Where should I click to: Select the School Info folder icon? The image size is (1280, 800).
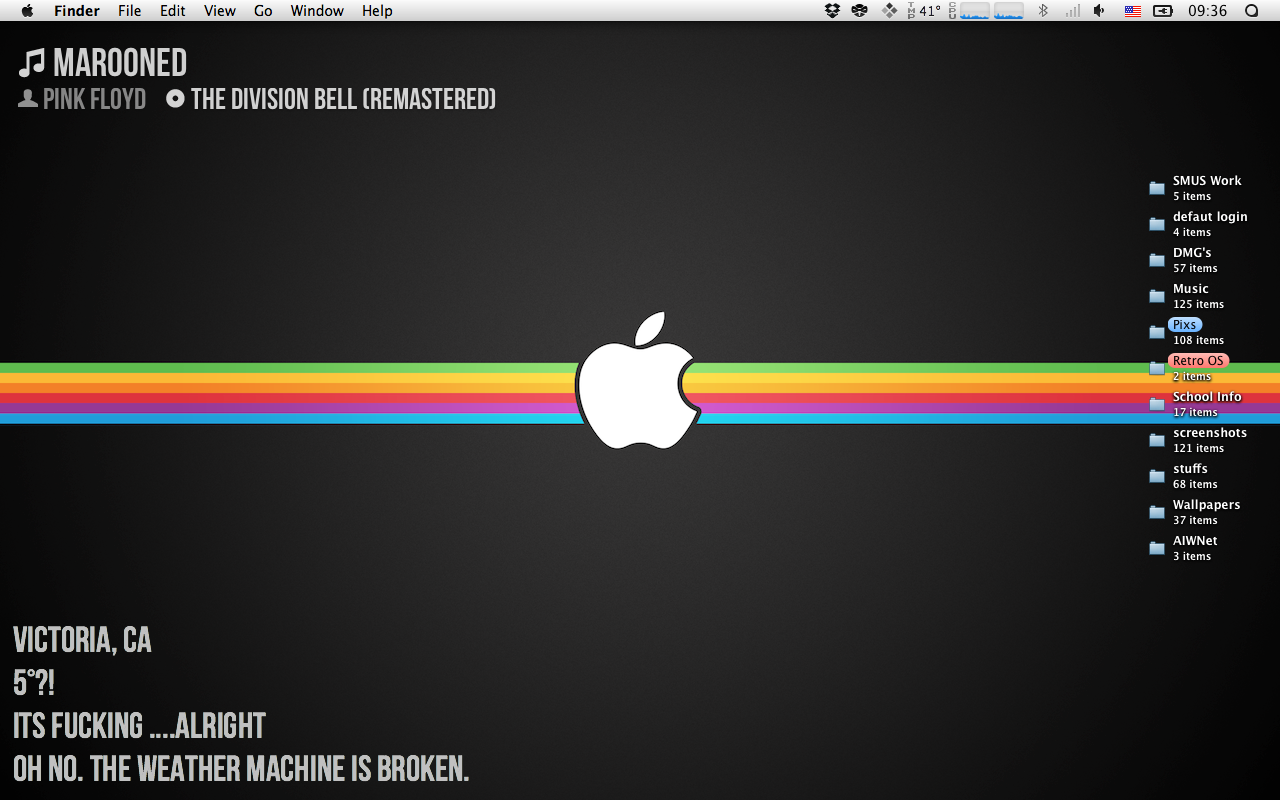pyautogui.click(x=1157, y=404)
